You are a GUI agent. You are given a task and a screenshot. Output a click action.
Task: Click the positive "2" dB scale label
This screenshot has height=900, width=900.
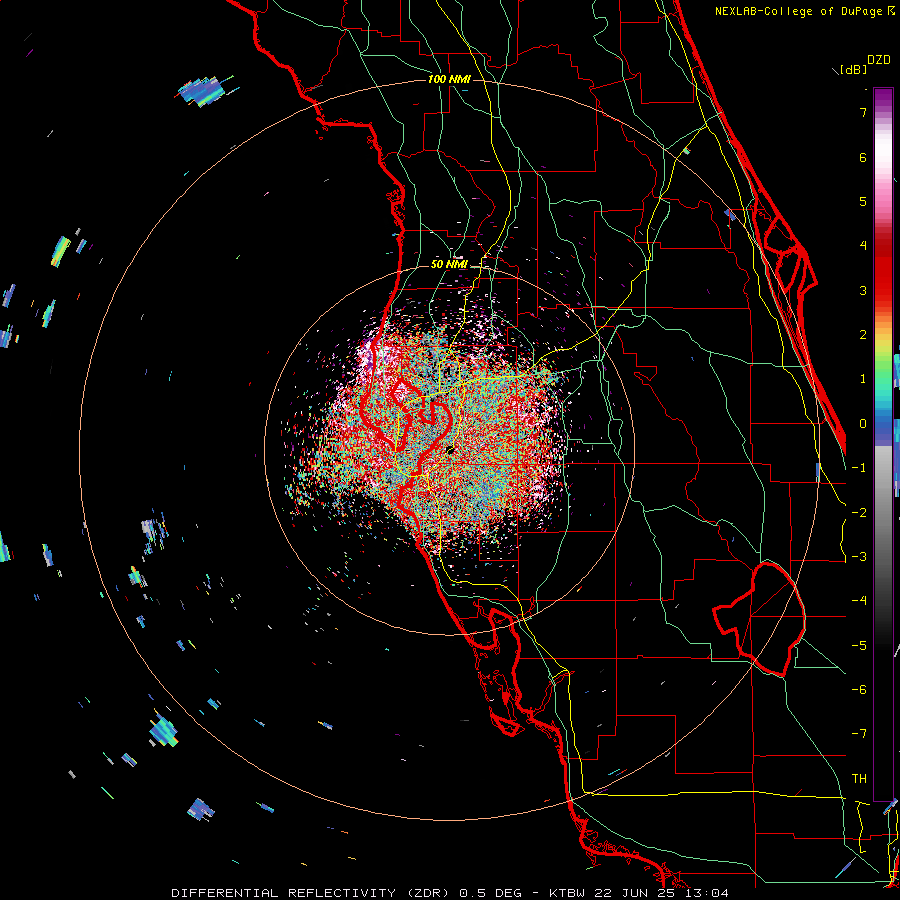point(863,335)
